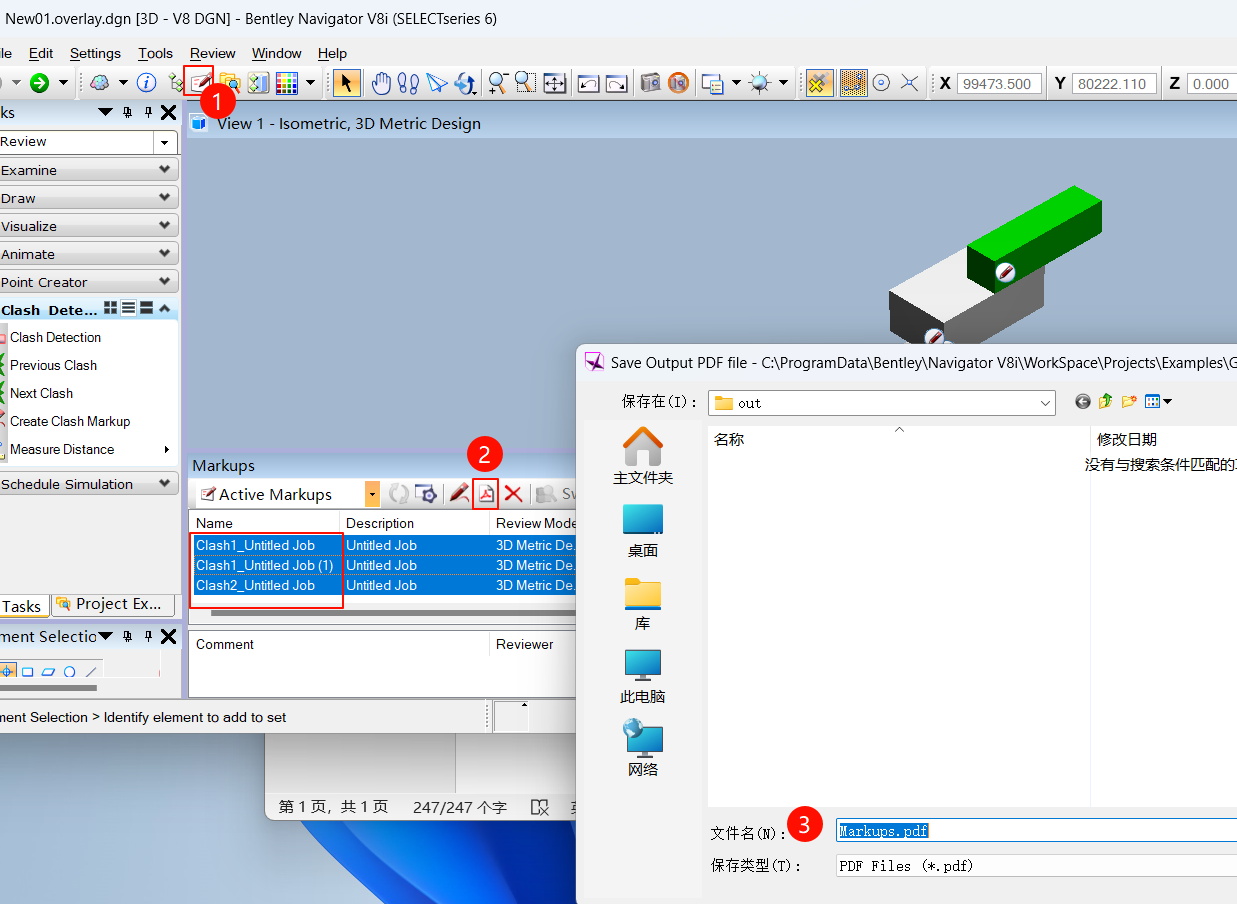Export markups using the PDF icon
Screen dimensions: 1237x904
(x=486, y=494)
